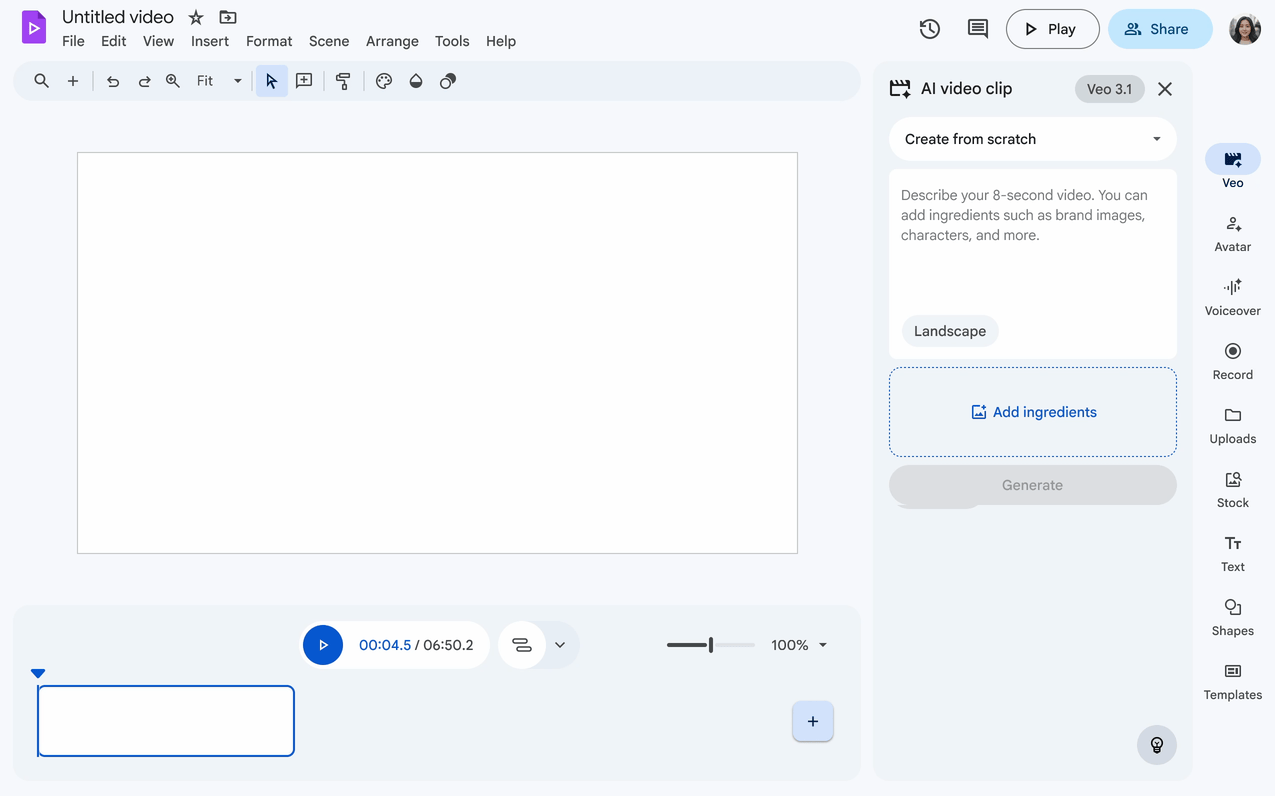Open the Insert menu
Viewport: 1275px width, 796px height.
coord(210,41)
